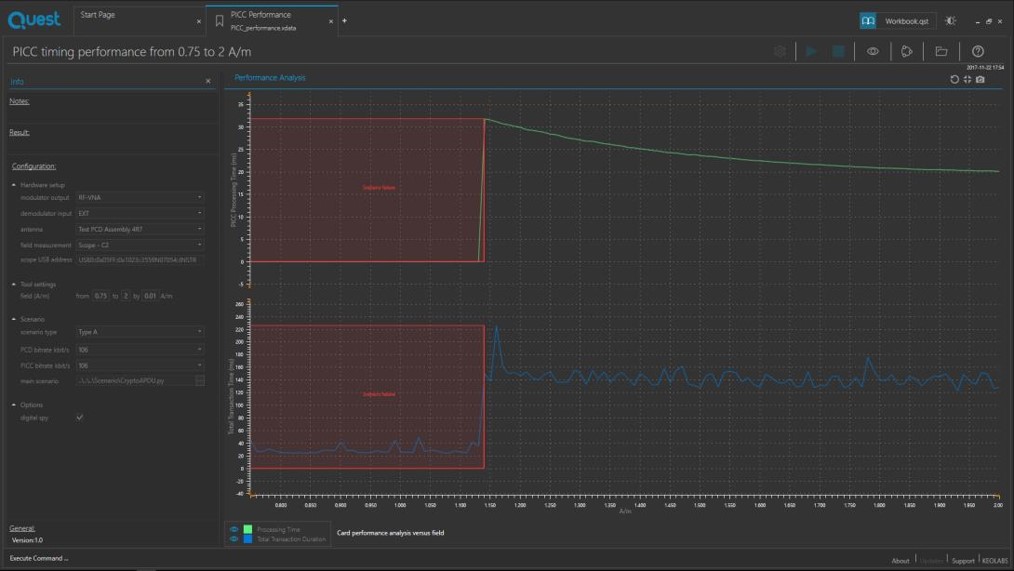Select the Performance Analysis tab
The height and width of the screenshot is (571, 1014).
tap(270, 77)
